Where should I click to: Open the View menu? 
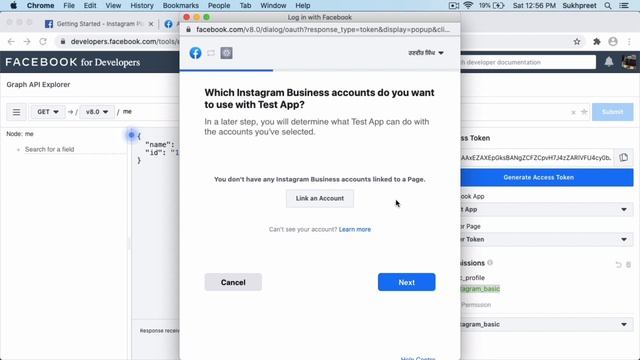113,5
